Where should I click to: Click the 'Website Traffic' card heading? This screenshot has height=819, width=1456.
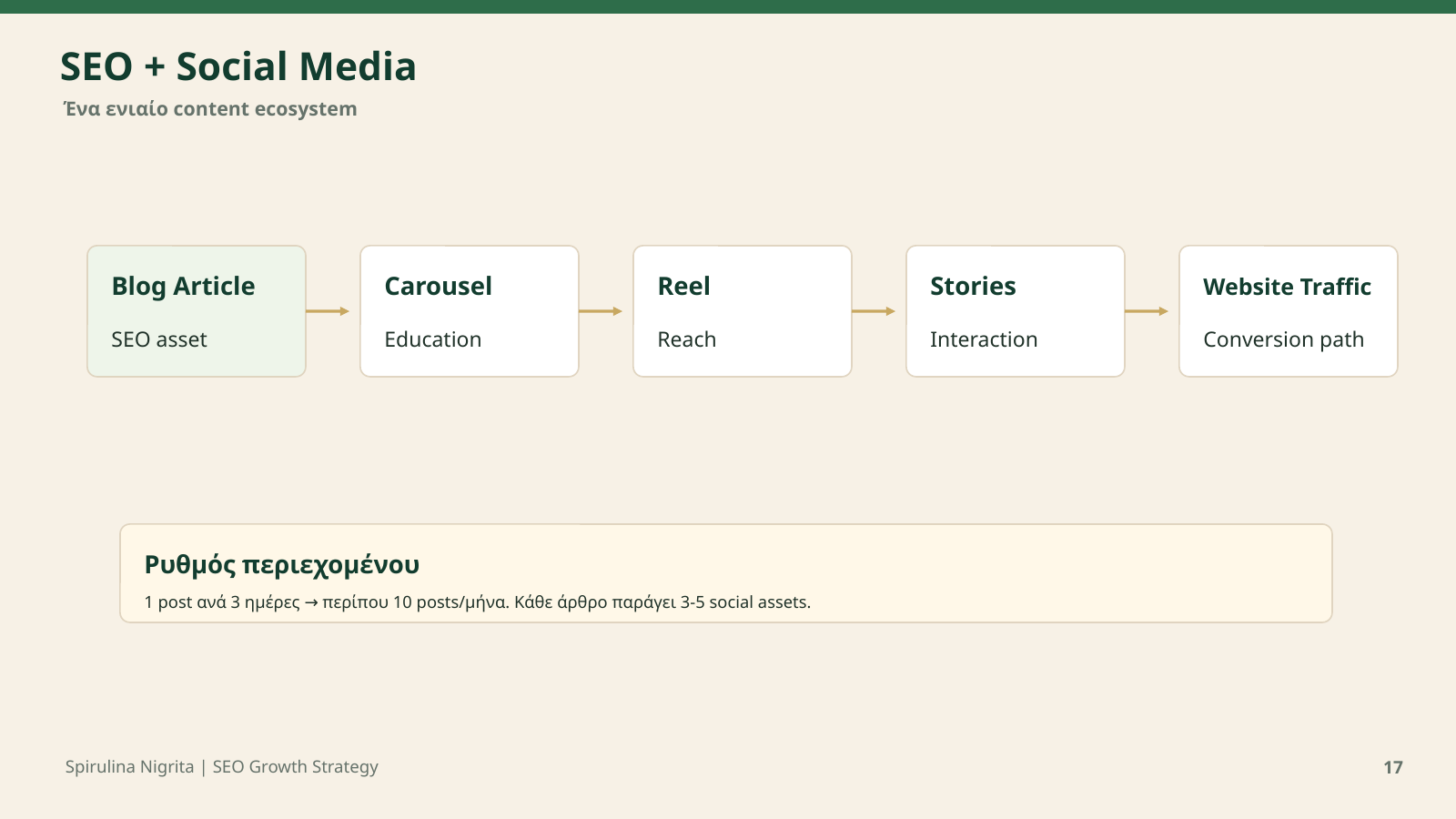pos(1287,287)
